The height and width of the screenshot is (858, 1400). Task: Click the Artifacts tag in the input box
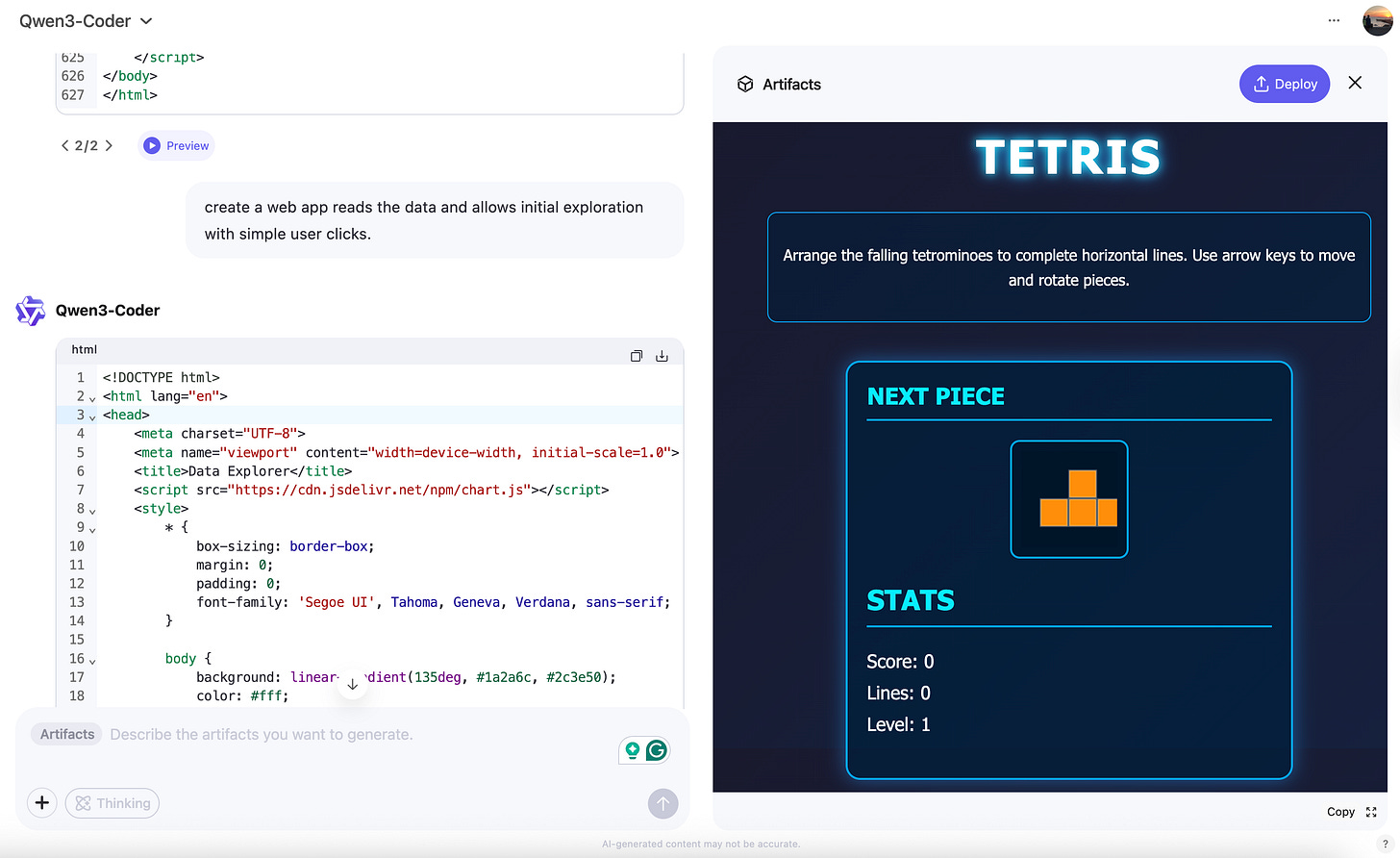pyautogui.click(x=67, y=735)
